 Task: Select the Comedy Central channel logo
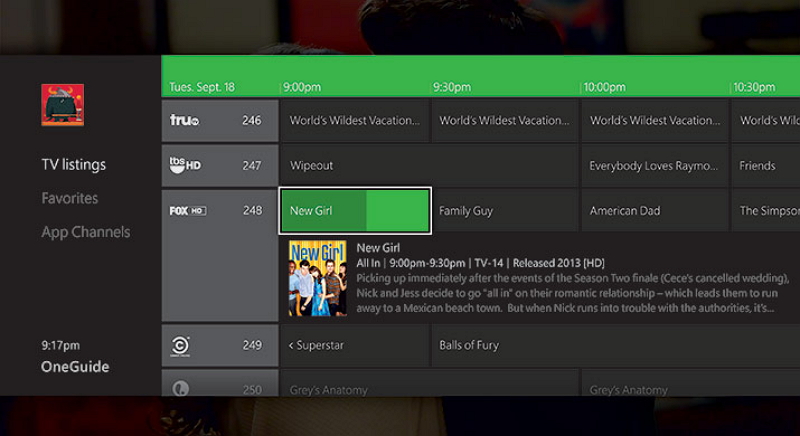pyautogui.click(x=180, y=346)
